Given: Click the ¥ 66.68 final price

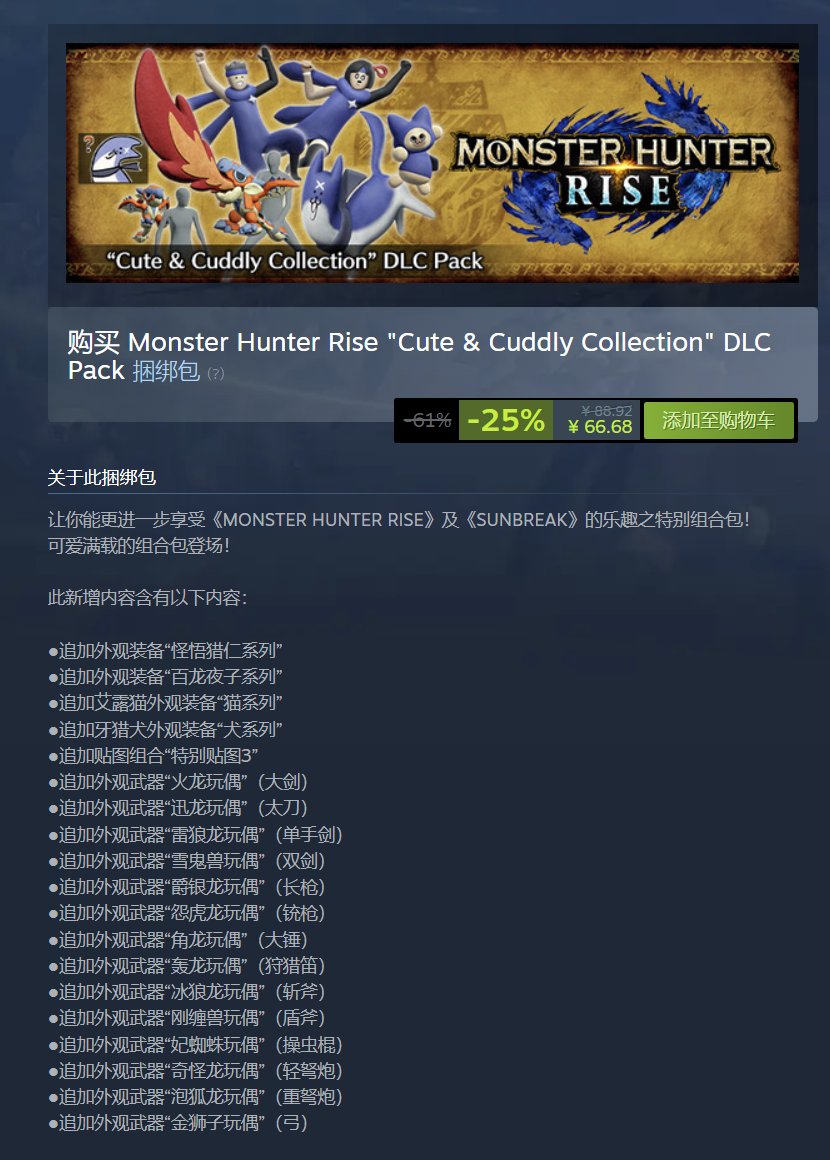Looking at the screenshot, I should point(600,427).
